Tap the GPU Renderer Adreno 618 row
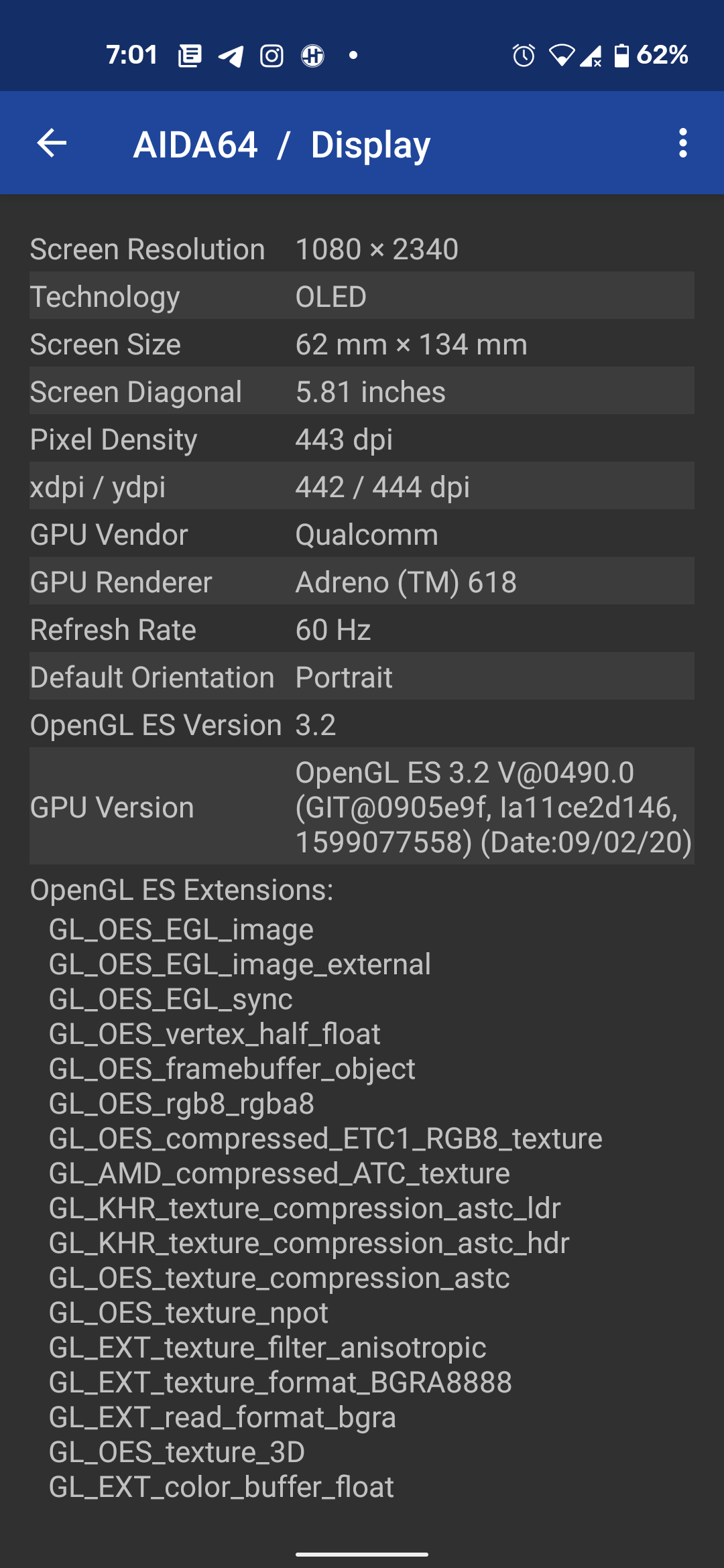The image size is (724, 1568). point(362,582)
